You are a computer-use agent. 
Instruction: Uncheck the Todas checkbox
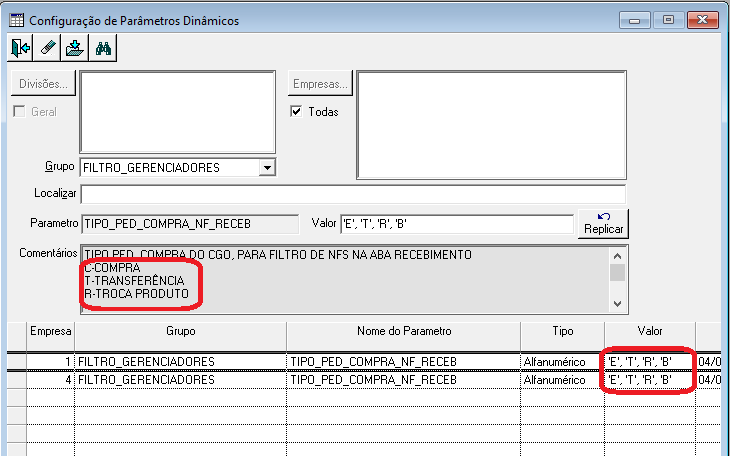[296, 111]
